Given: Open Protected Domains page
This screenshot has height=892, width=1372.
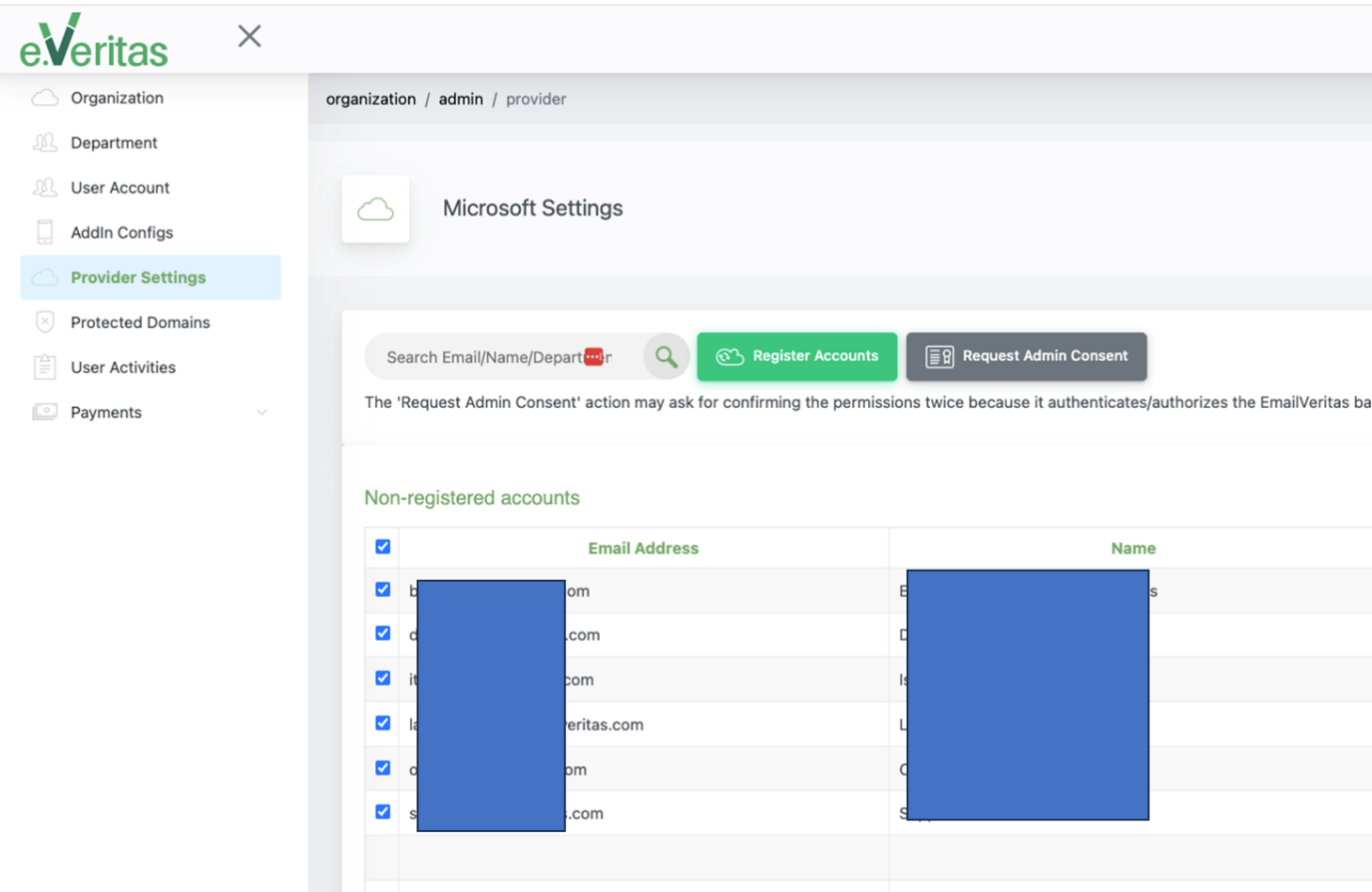Looking at the screenshot, I should coord(140,322).
